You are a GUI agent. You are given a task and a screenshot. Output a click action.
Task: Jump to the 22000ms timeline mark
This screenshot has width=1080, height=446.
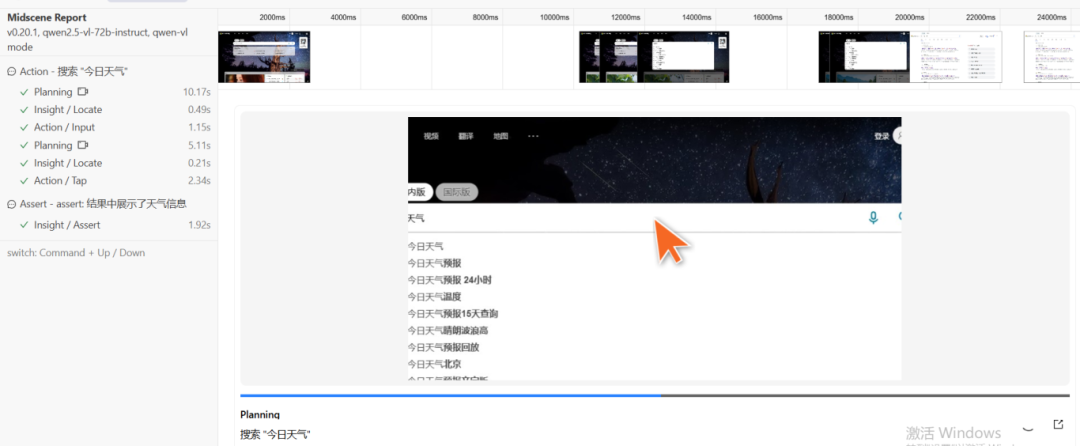980,17
